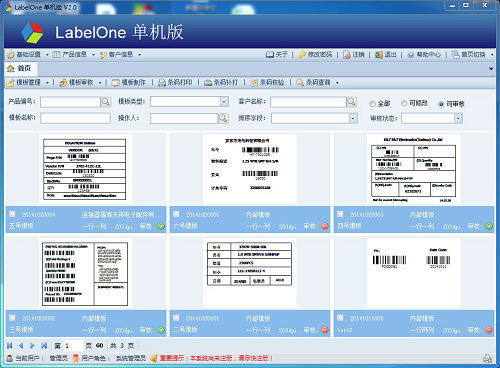Click red unapproved icon on test2
Image resolution: width=500 pixels, height=368 pixels.
click(x=489, y=330)
